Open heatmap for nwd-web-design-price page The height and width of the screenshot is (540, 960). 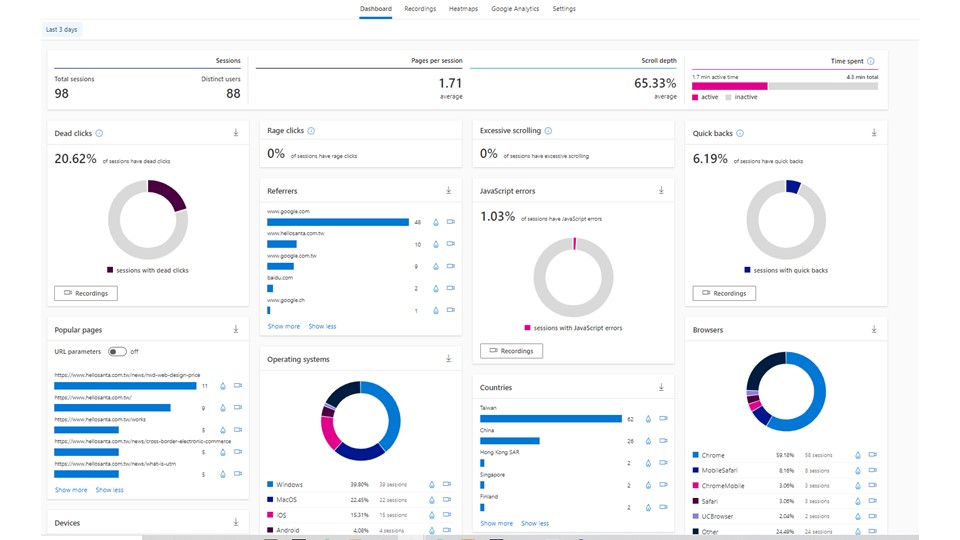tap(223, 386)
